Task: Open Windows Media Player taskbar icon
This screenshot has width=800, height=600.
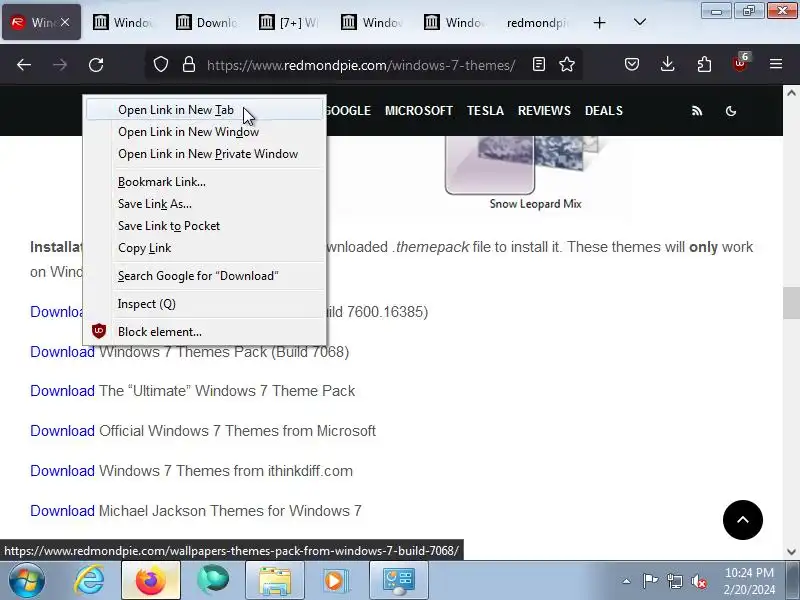Action: pyautogui.click(x=336, y=580)
